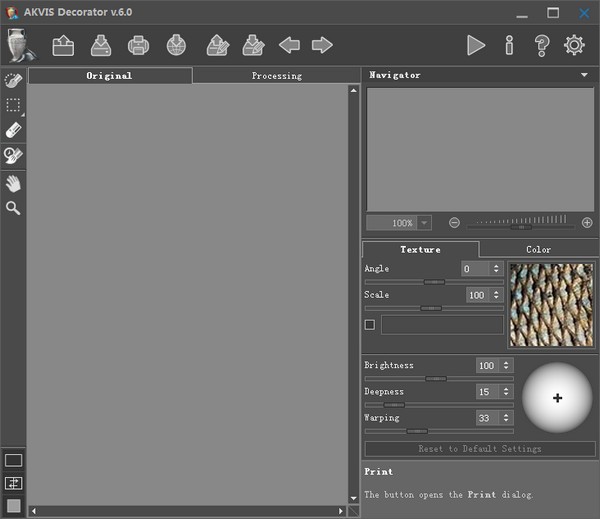
Task: Click Reset to Default Settings button
Action: coord(480,449)
